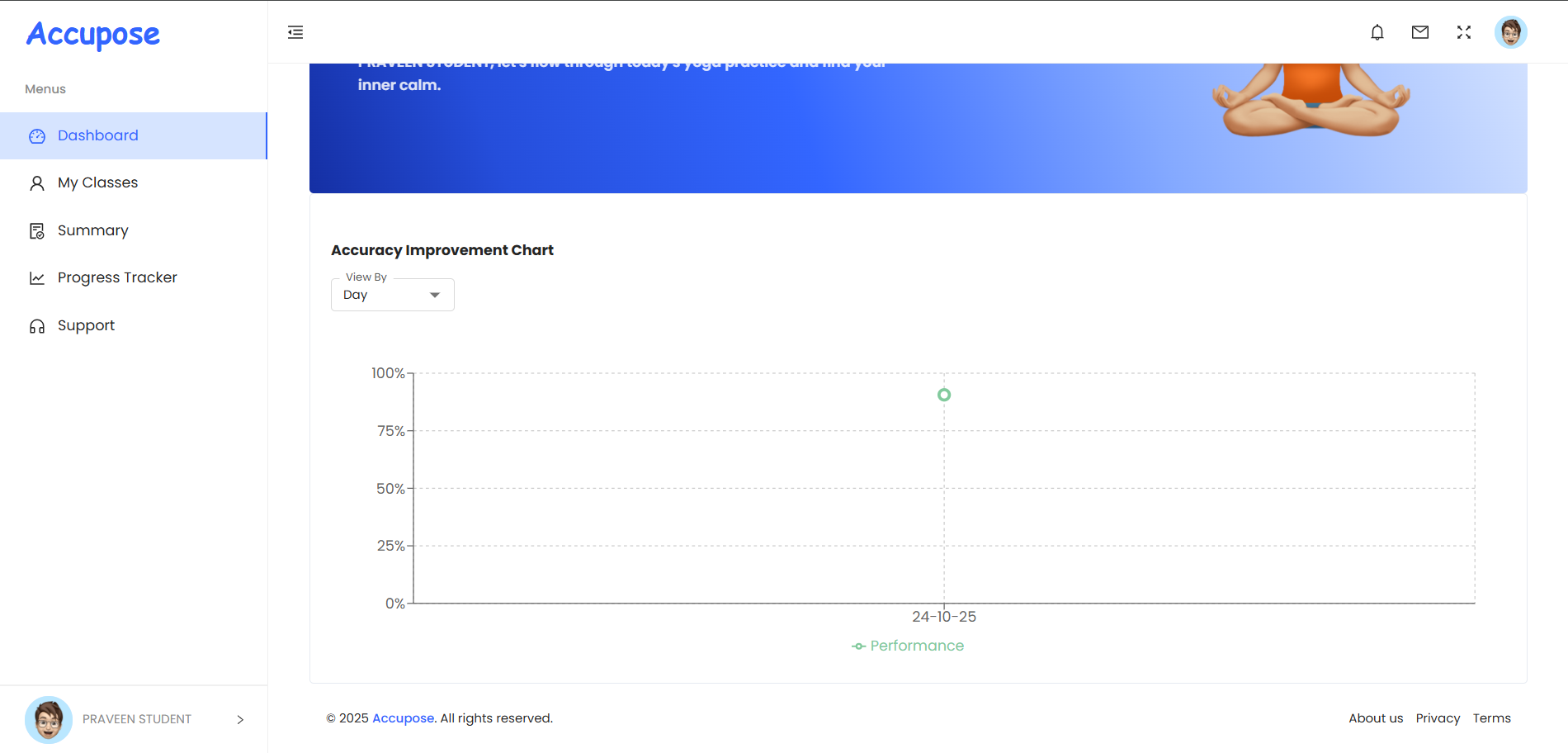Select the 24-10-25 data point on chart
Viewport: 1568px width, 753px height.
point(944,395)
